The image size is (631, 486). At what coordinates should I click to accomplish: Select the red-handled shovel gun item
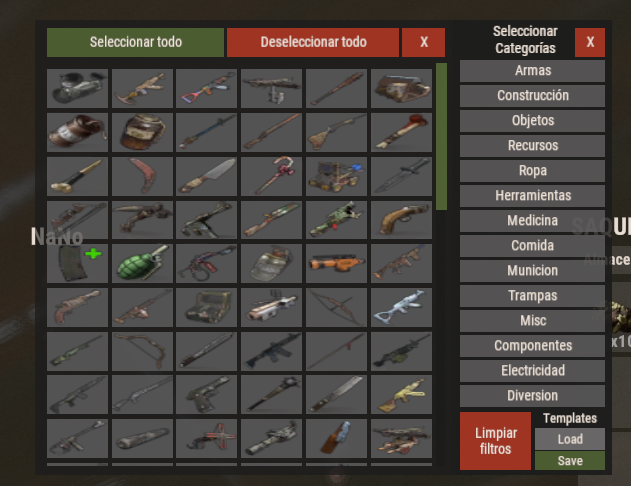[206, 89]
